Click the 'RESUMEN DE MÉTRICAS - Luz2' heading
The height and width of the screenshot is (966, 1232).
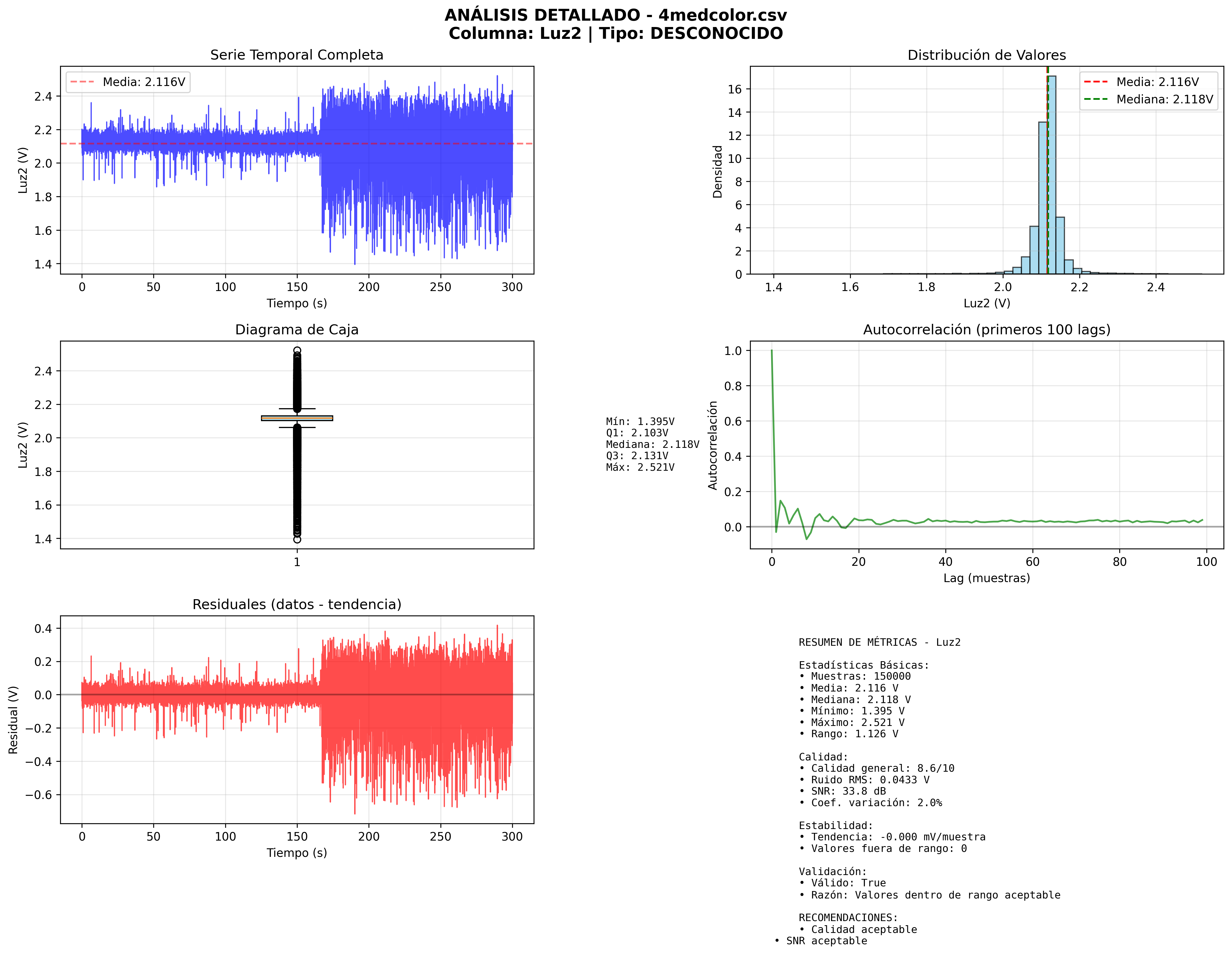pos(879,642)
